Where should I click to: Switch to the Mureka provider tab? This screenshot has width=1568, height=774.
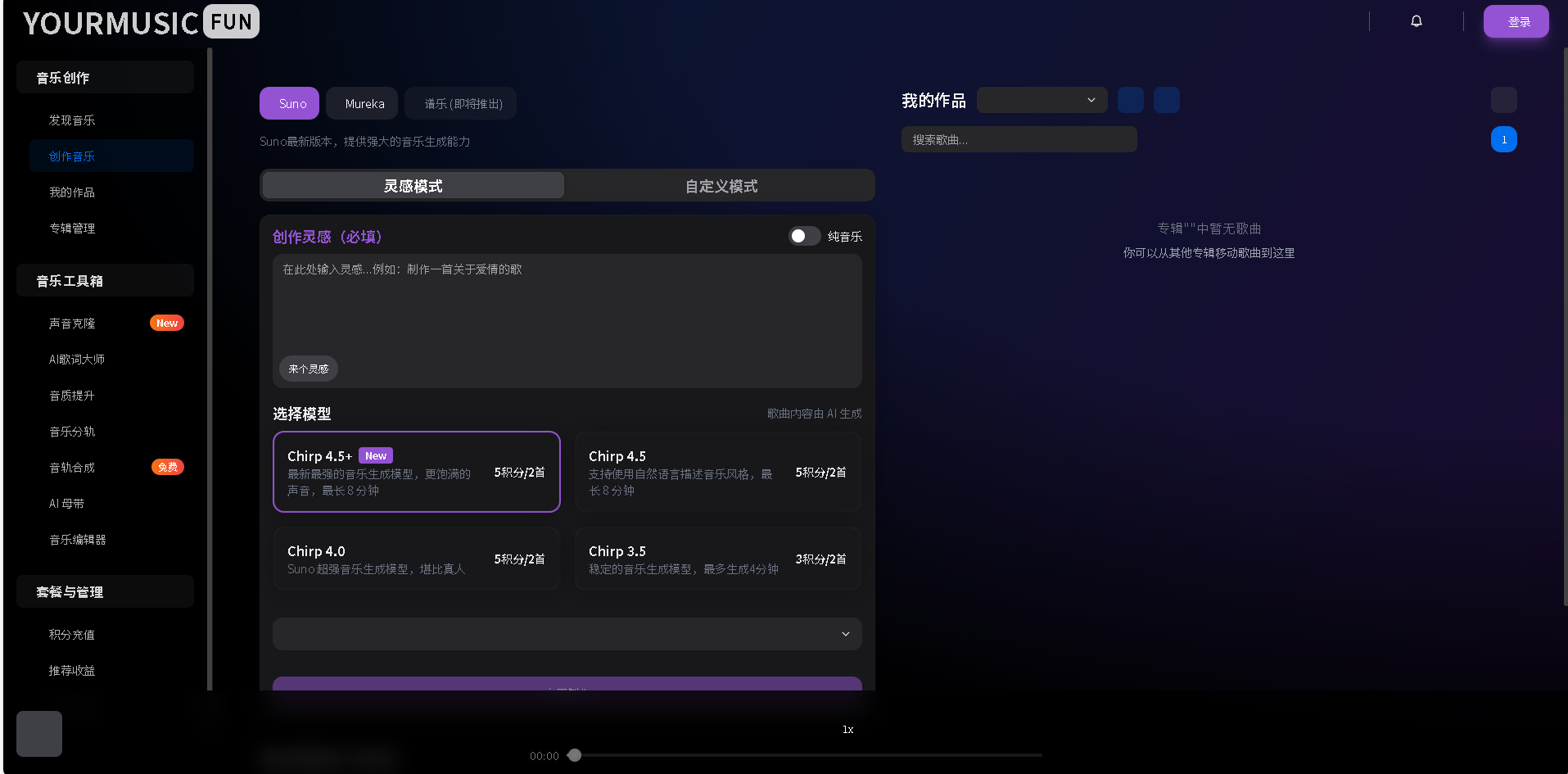coord(361,103)
